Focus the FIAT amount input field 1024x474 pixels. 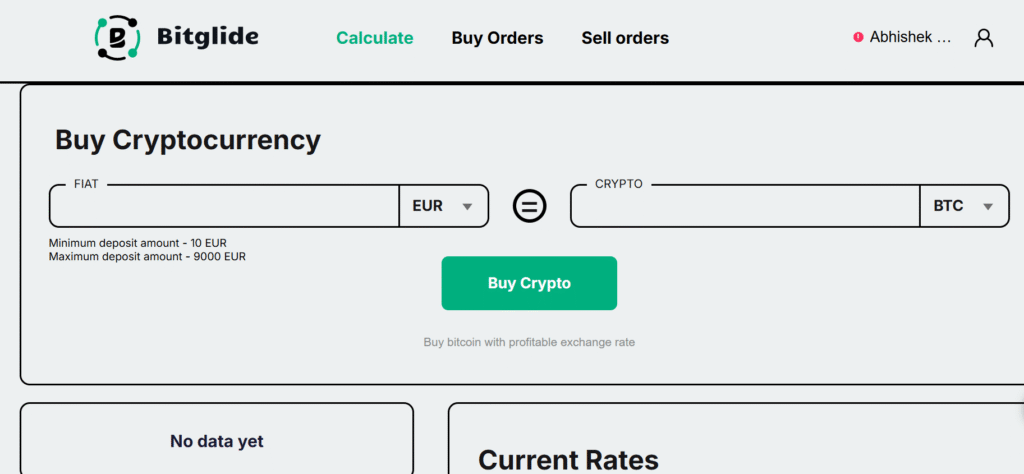click(x=224, y=207)
